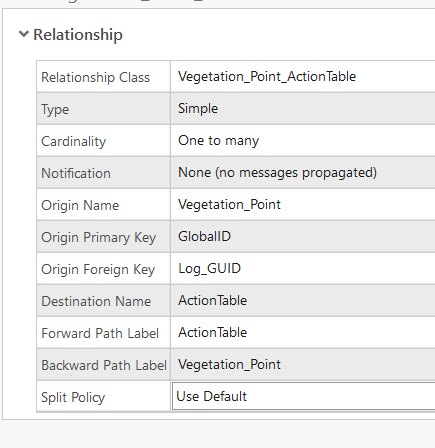This screenshot has width=435, height=448.
Task: Click the Relationship section heading
Action: pyautogui.click(x=78, y=35)
